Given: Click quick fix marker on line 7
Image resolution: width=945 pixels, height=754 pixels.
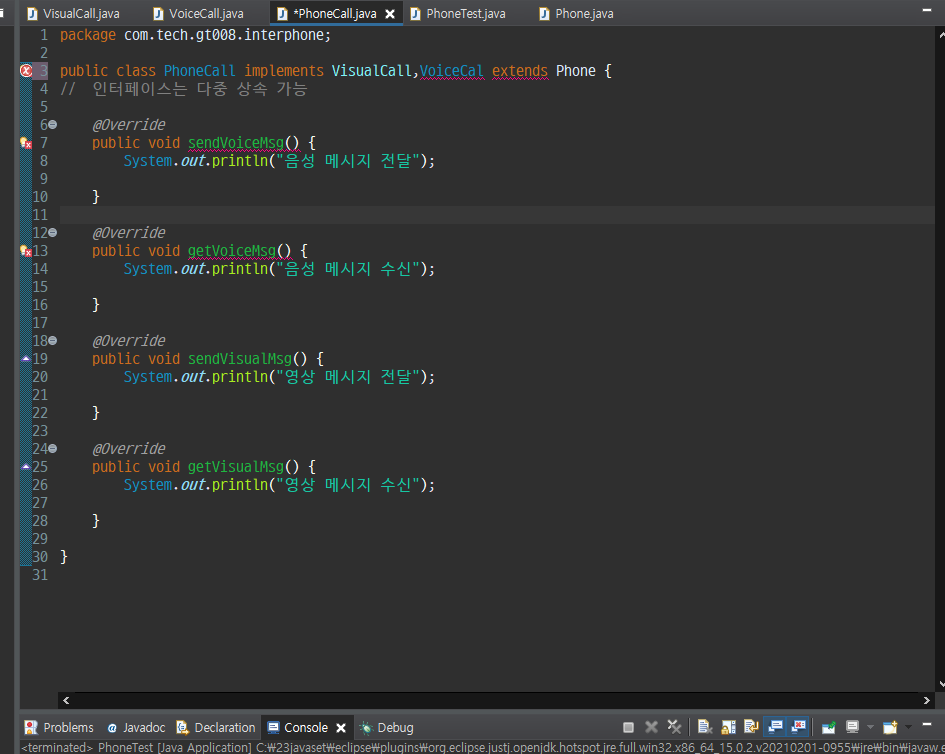Looking at the screenshot, I should [x=26, y=143].
